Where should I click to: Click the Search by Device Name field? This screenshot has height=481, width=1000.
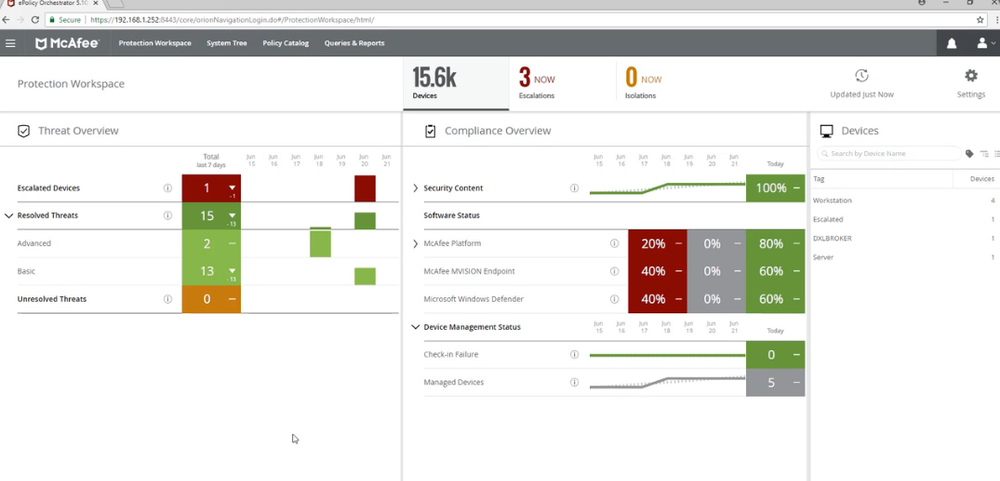click(x=889, y=154)
